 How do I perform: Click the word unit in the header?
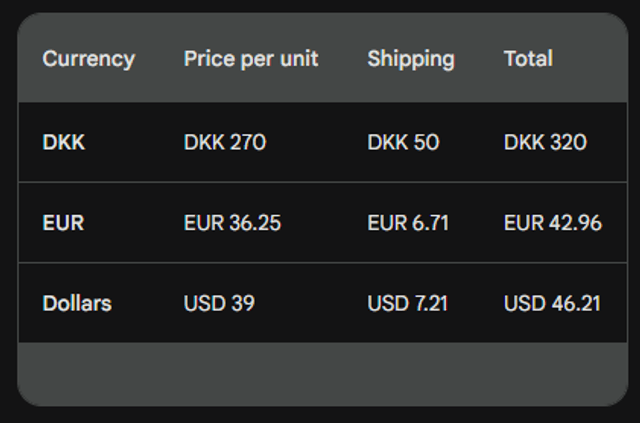point(299,59)
